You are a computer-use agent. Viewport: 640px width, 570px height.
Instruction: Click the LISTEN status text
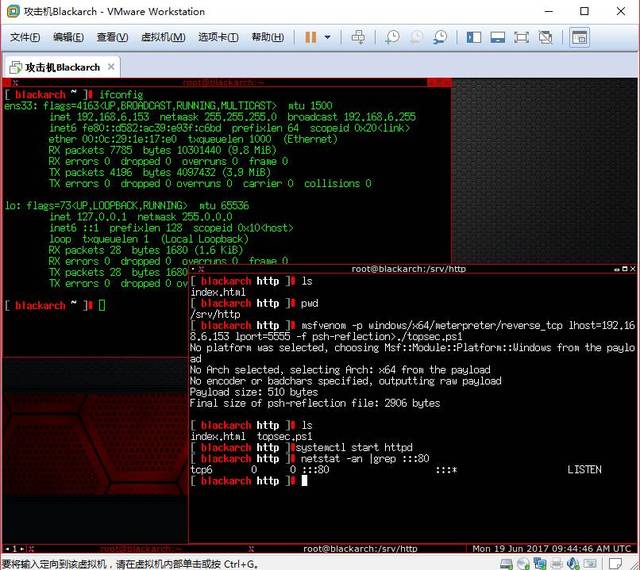coord(584,470)
